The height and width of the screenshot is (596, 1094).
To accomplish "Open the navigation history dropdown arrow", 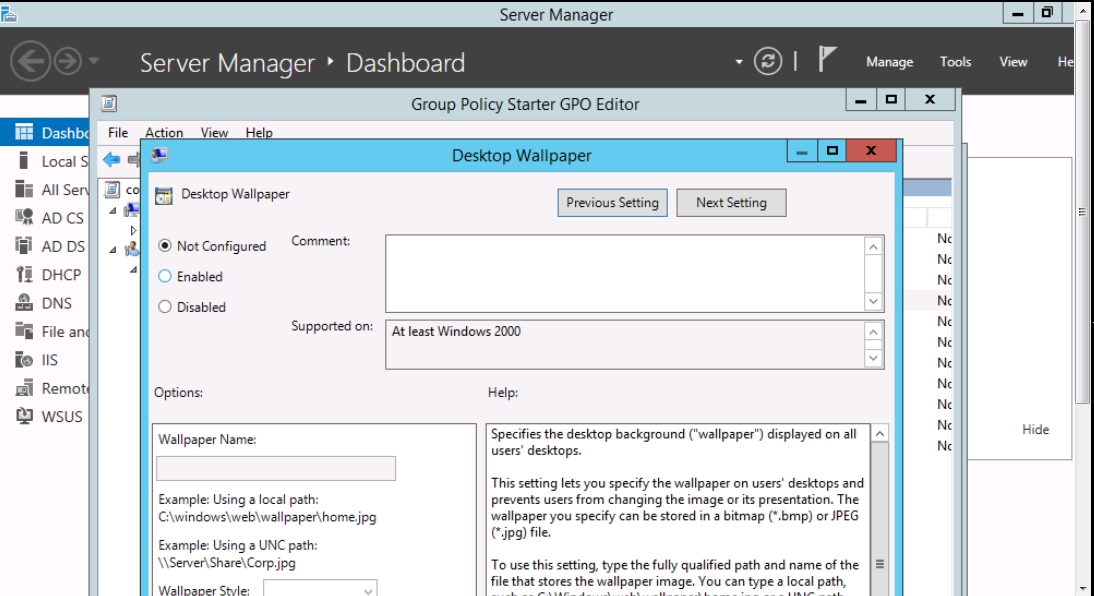I will tap(93, 61).
